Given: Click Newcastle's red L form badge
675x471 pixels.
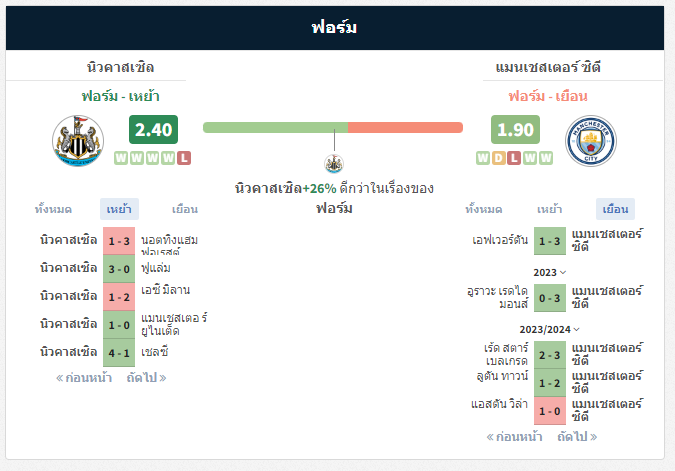Looking at the screenshot, I should tap(184, 158).
